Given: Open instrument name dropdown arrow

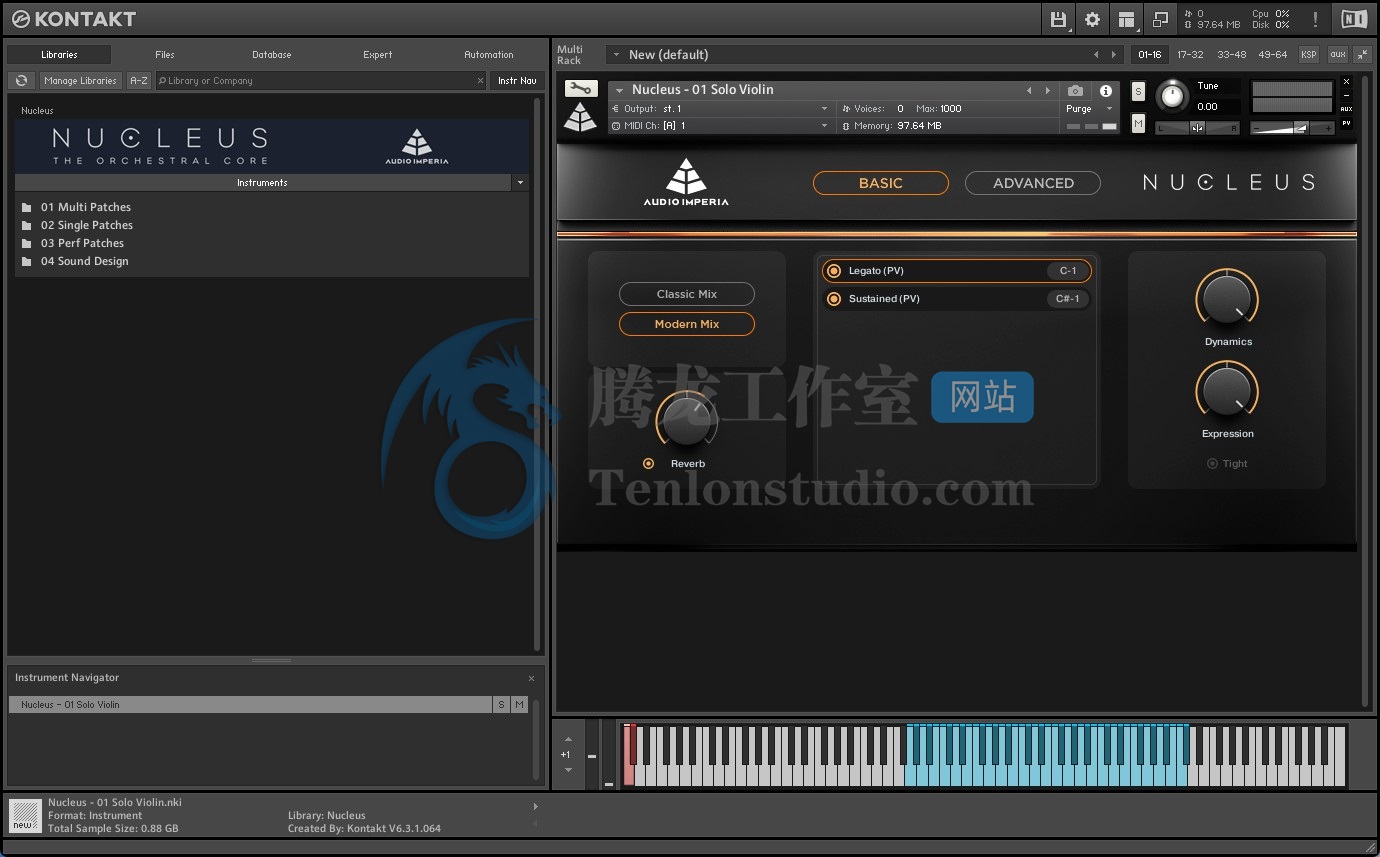Looking at the screenshot, I should click(620, 90).
